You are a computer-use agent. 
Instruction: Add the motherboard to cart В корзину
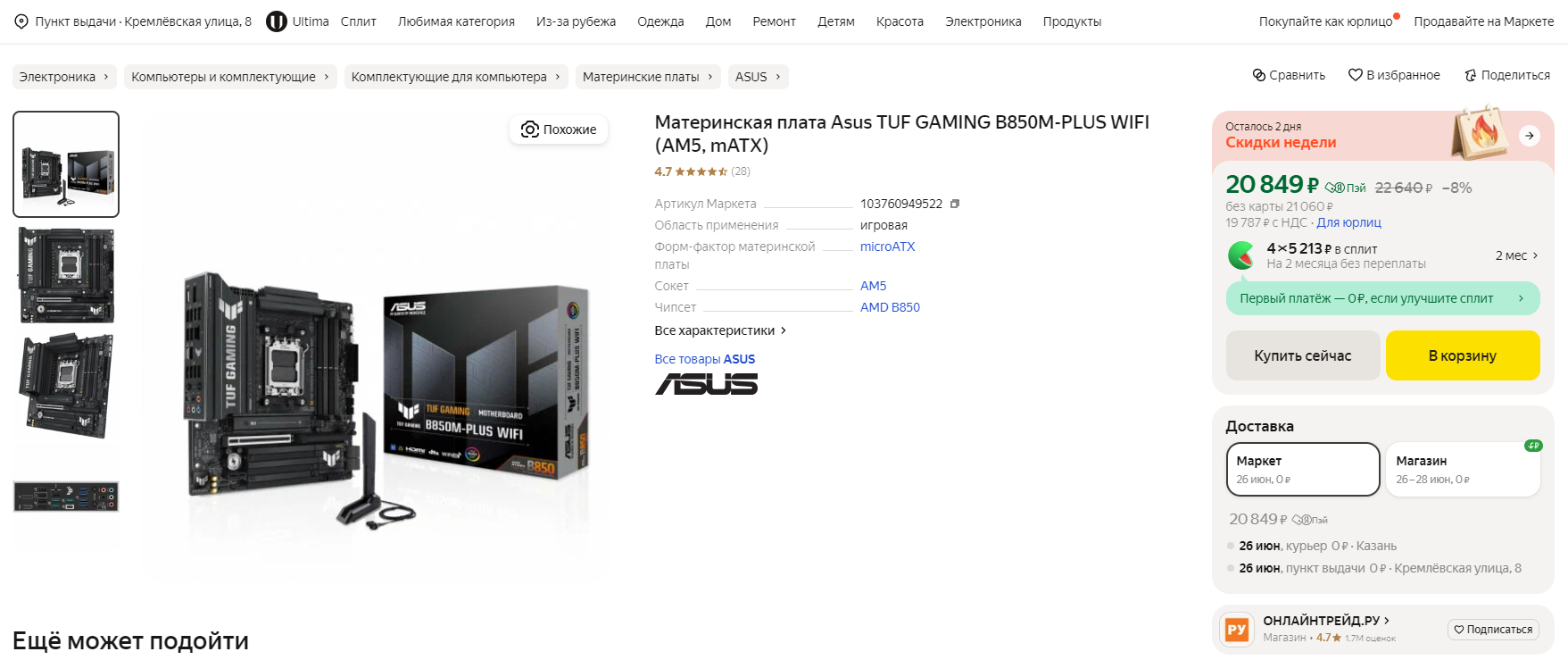click(1463, 355)
